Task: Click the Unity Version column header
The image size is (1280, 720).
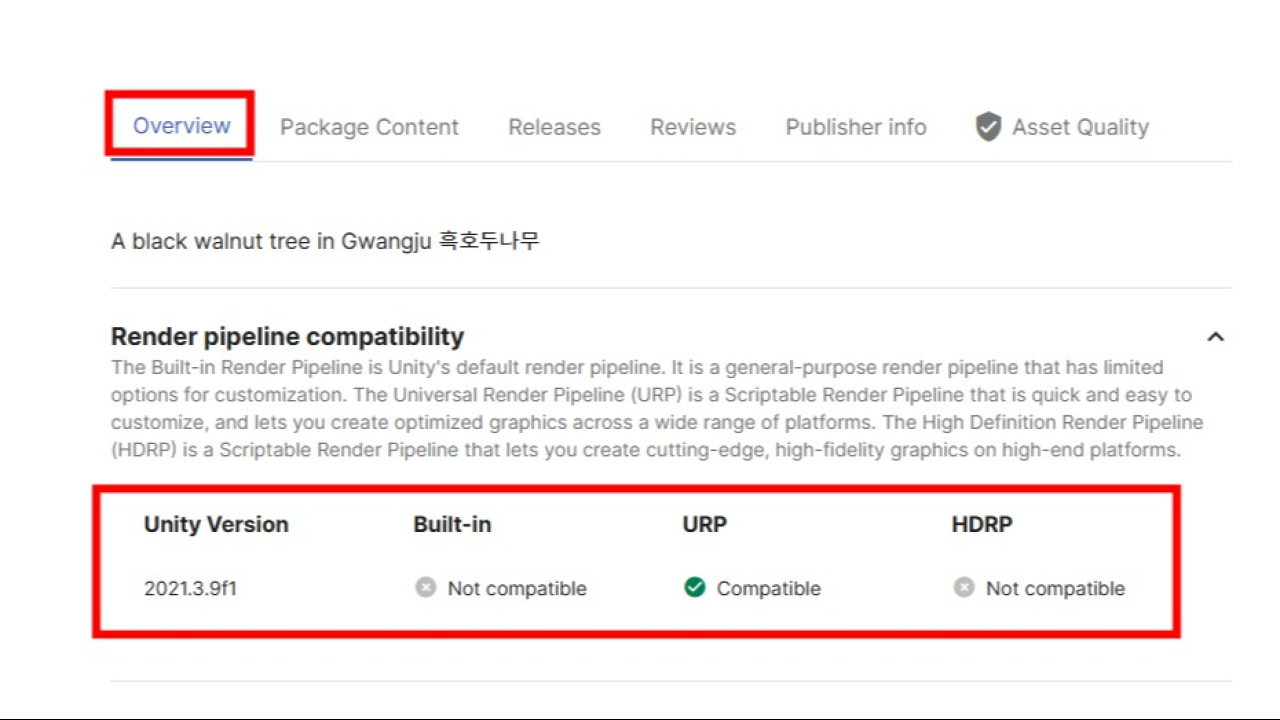Action: coord(216,524)
